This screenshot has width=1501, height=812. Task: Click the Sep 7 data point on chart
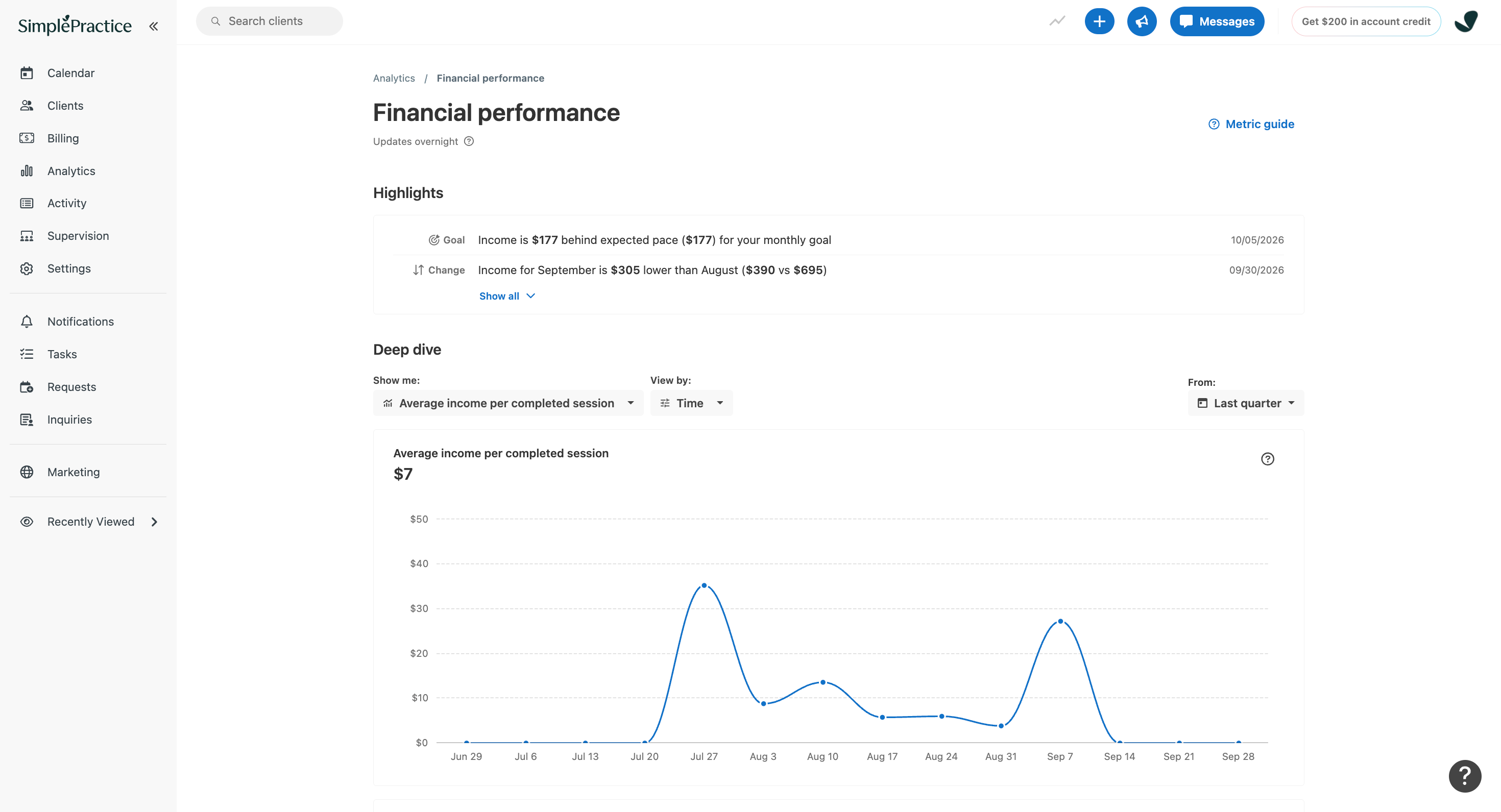click(x=1060, y=622)
